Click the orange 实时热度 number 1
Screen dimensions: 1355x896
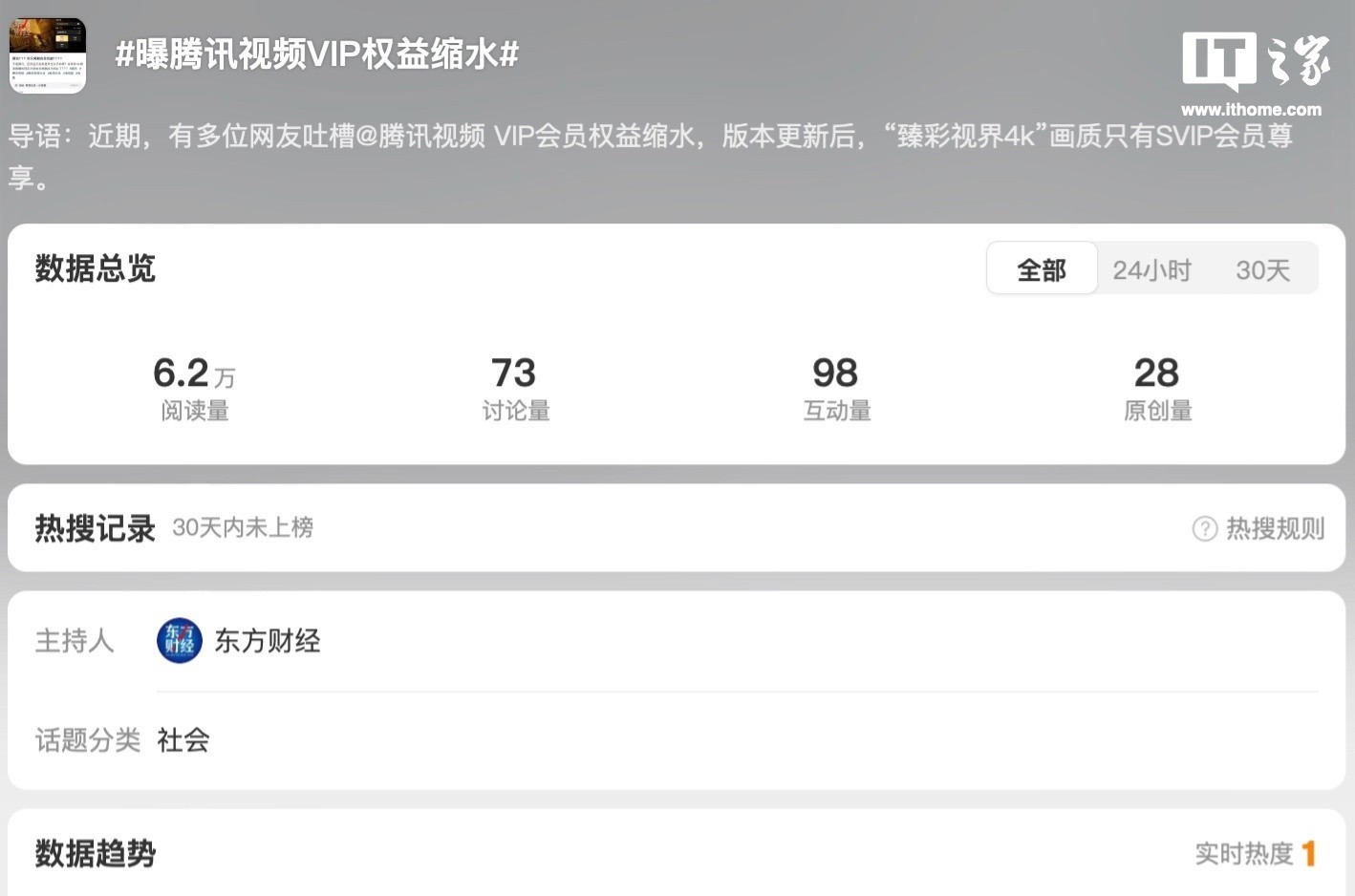(x=1309, y=853)
